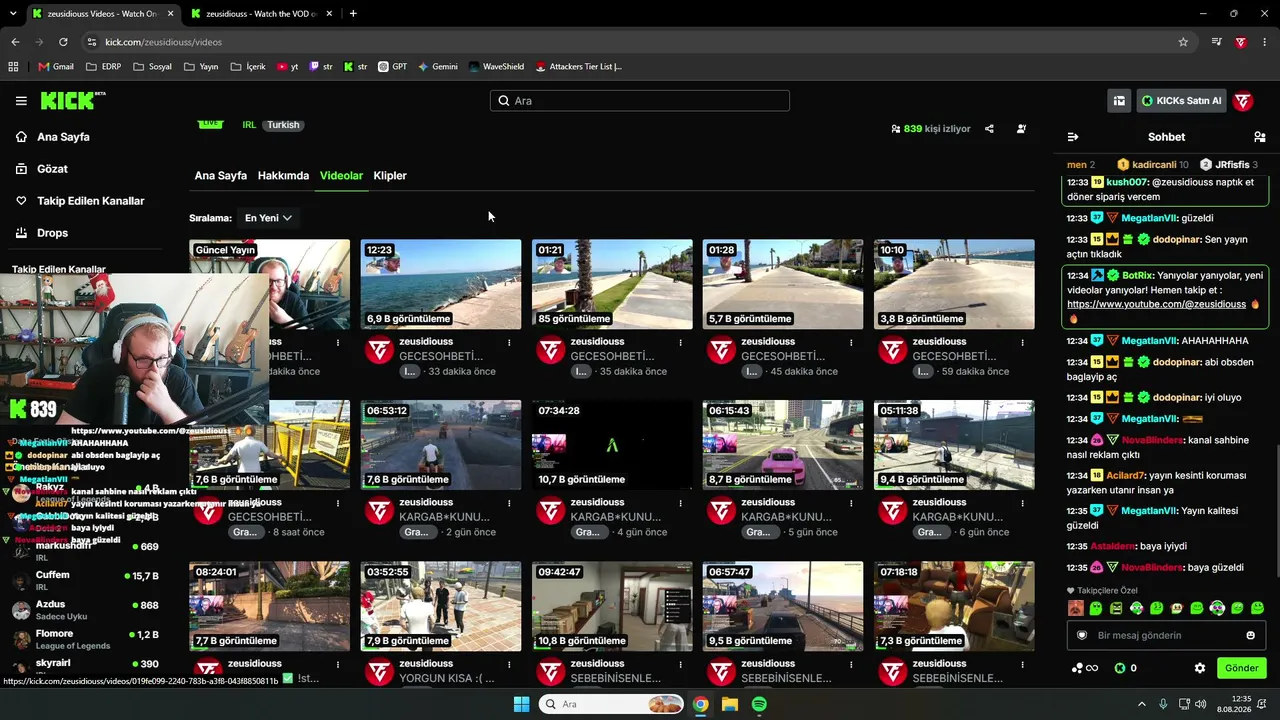Screen dimensions: 1280x720
Task: Open the 07:34:28 video thumbnail
Action: (x=612, y=445)
